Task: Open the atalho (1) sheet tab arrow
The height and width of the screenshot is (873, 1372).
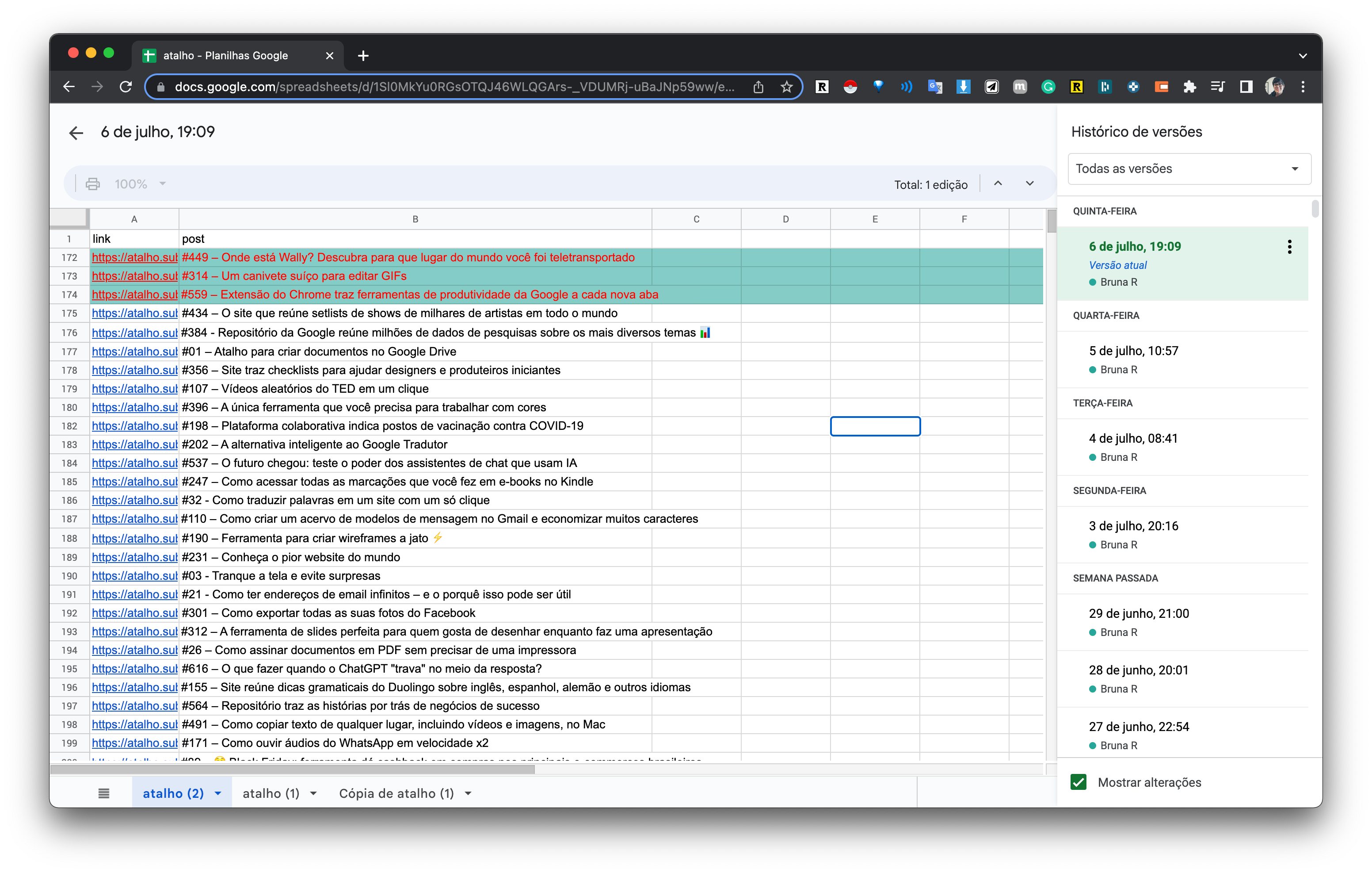Action: pyautogui.click(x=313, y=794)
